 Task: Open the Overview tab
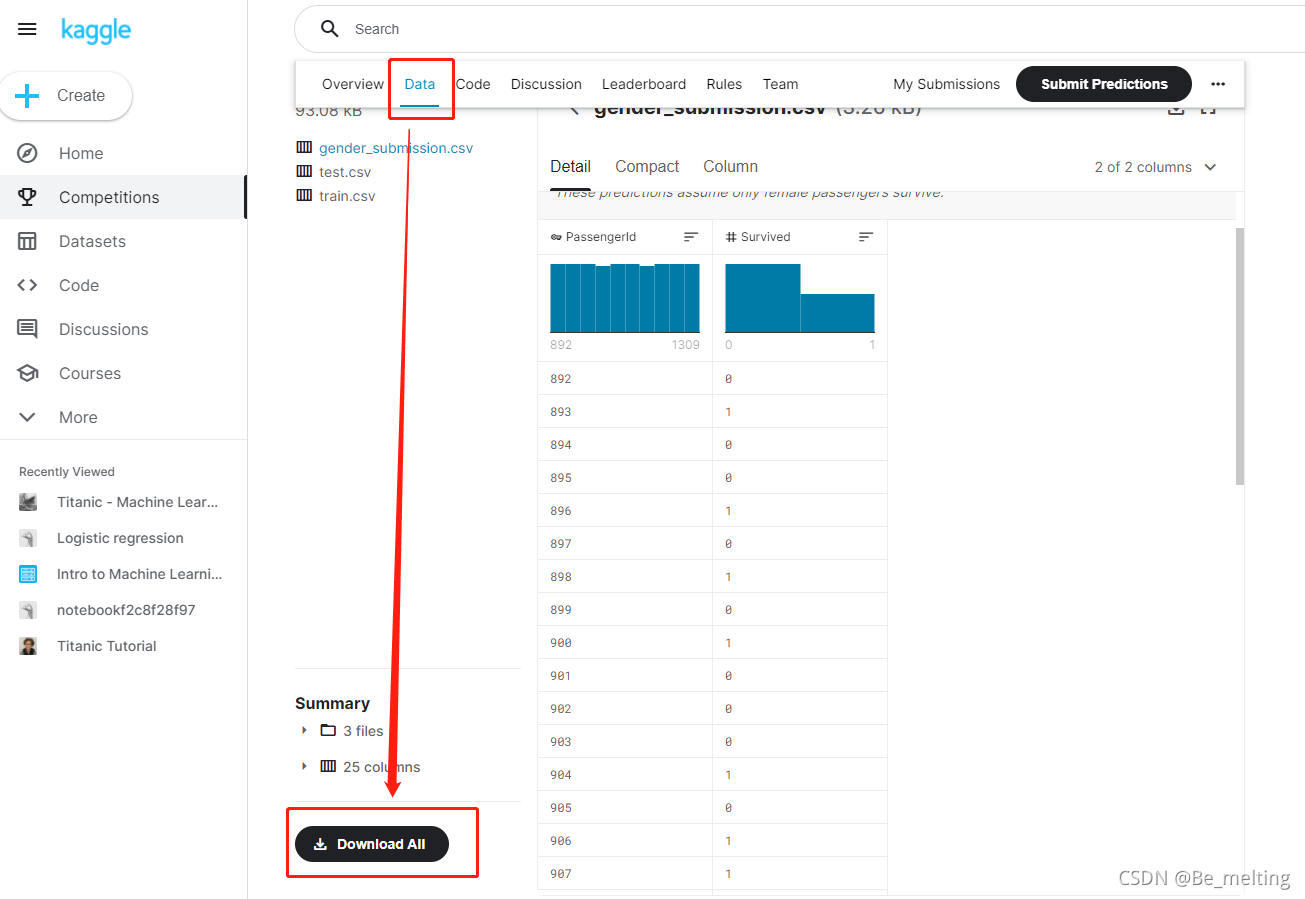point(352,84)
